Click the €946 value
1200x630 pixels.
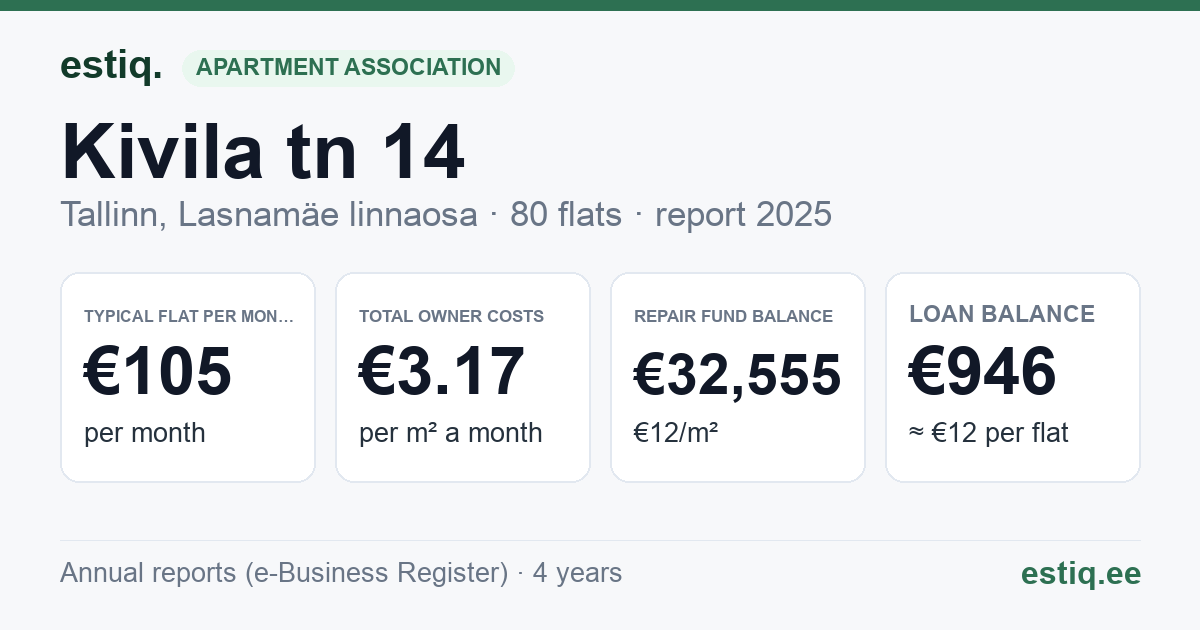click(983, 371)
